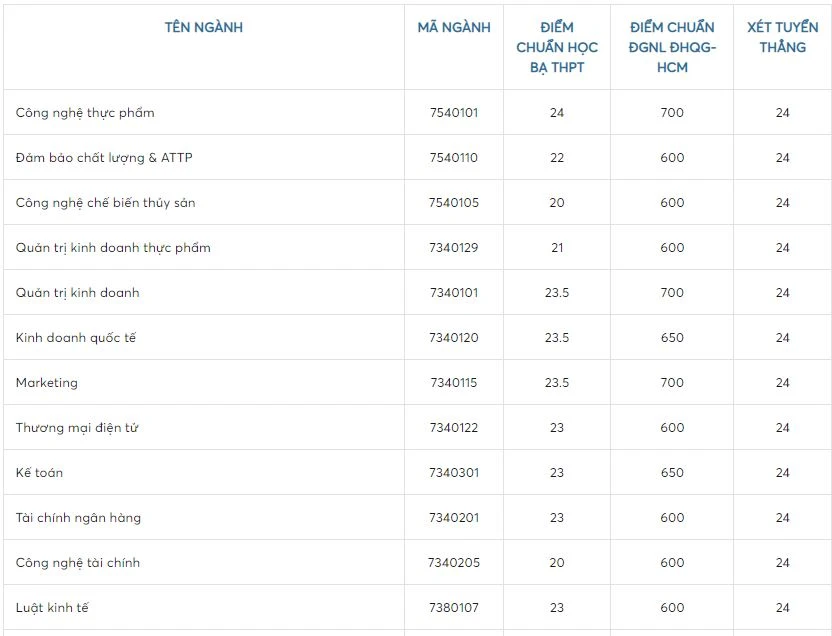
Task: Click Quản trị kinh doanh thực phẩm
Action: pyautogui.click(x=113, y=248)
